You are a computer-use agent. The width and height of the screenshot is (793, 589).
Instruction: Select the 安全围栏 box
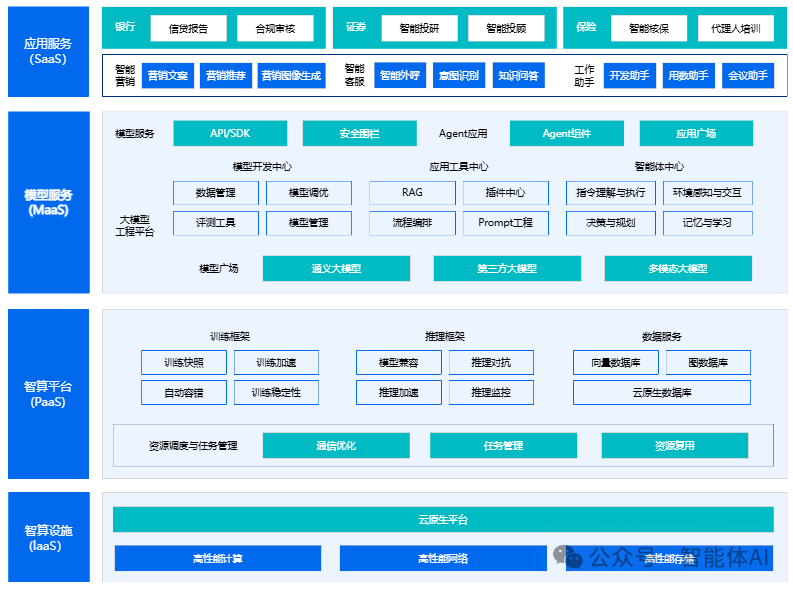[360, 133]
